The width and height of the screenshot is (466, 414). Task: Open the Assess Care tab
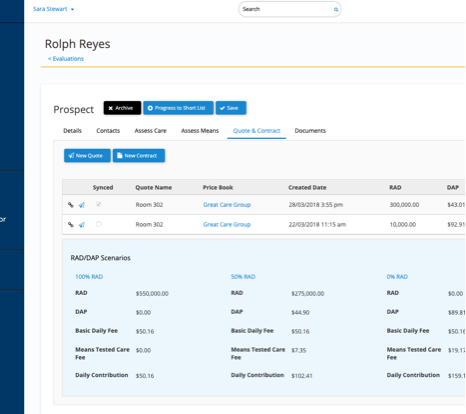[150, 131]
